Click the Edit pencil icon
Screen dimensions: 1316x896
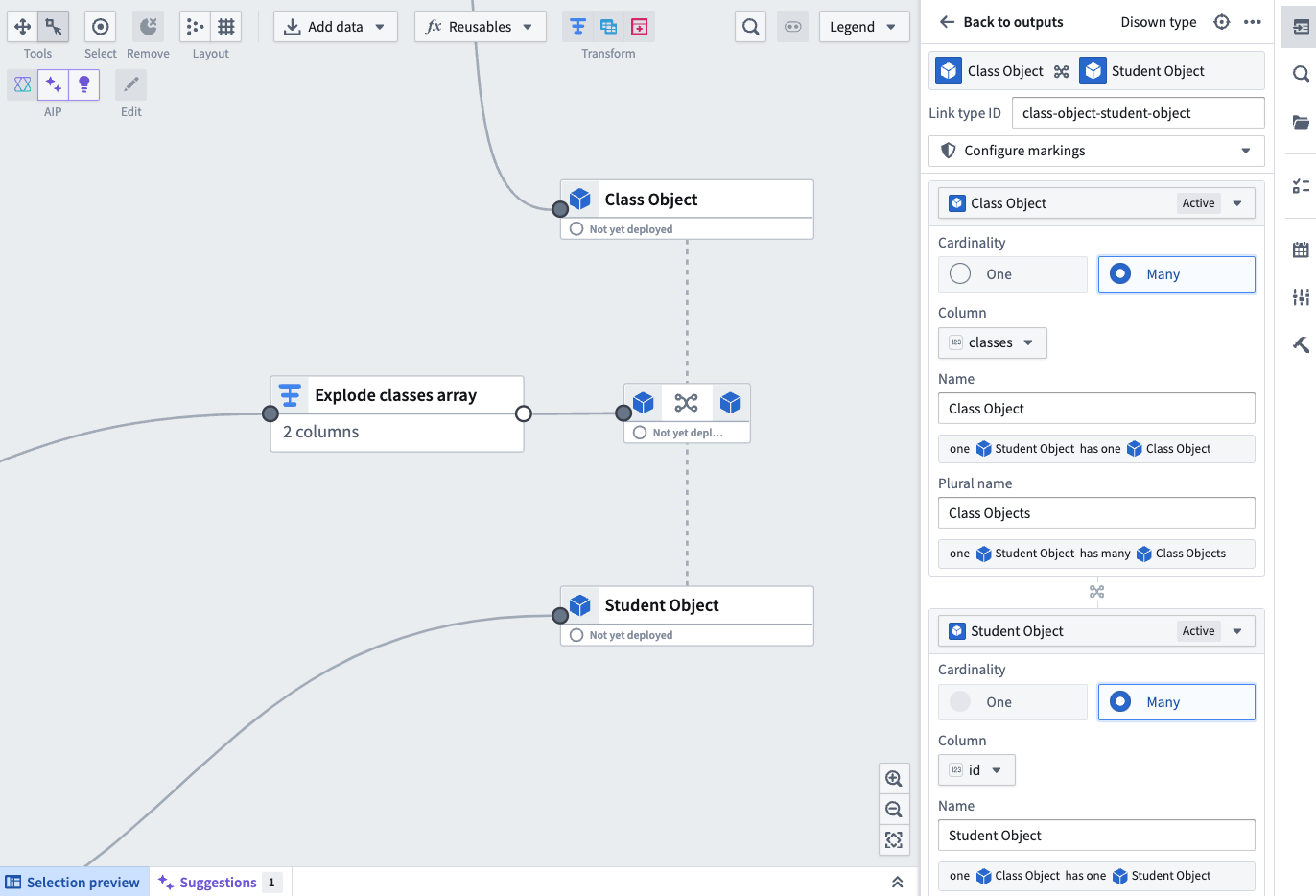[x=130, y=85]
